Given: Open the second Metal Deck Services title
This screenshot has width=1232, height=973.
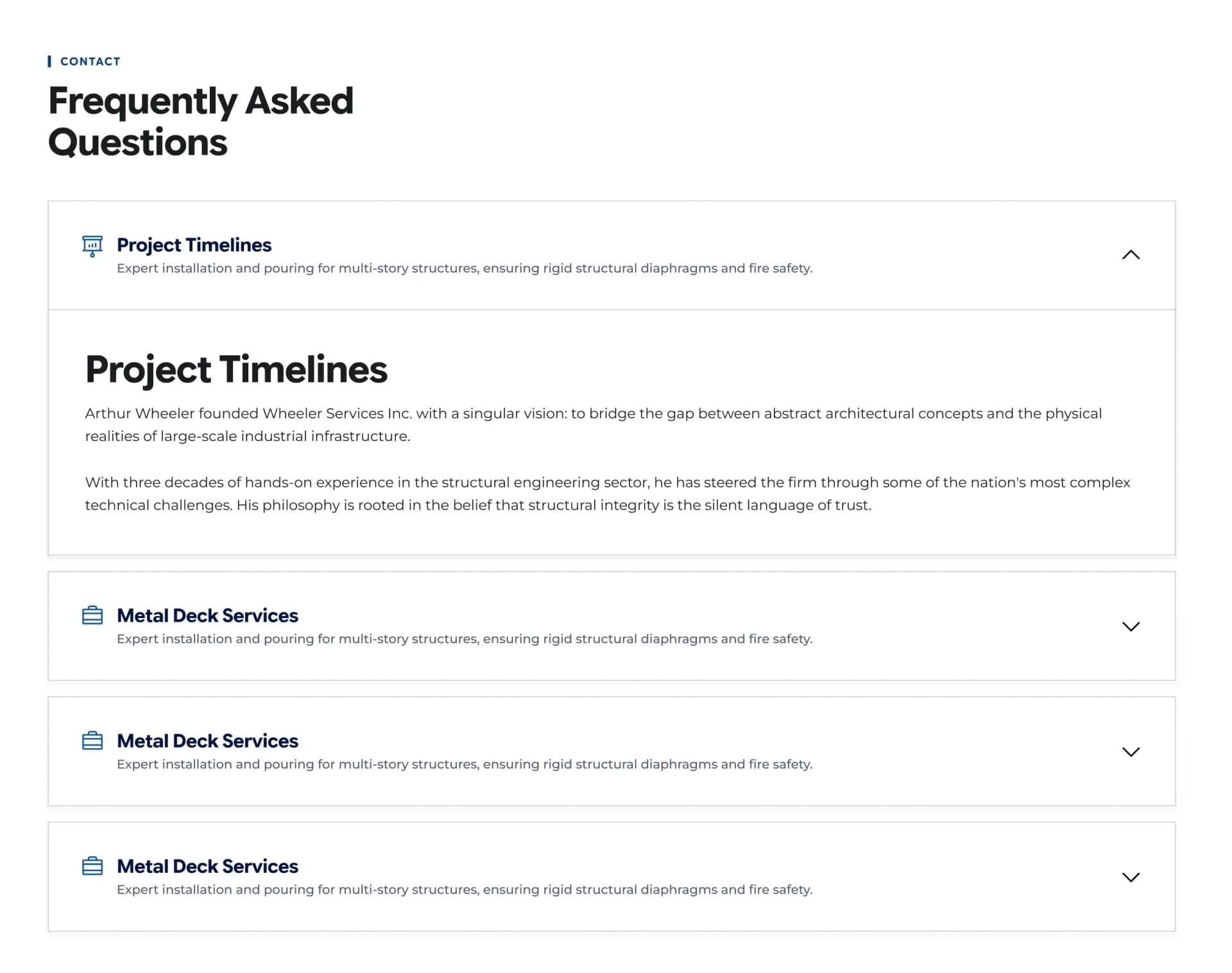Looking at the screenshot, I should (207, 740).
